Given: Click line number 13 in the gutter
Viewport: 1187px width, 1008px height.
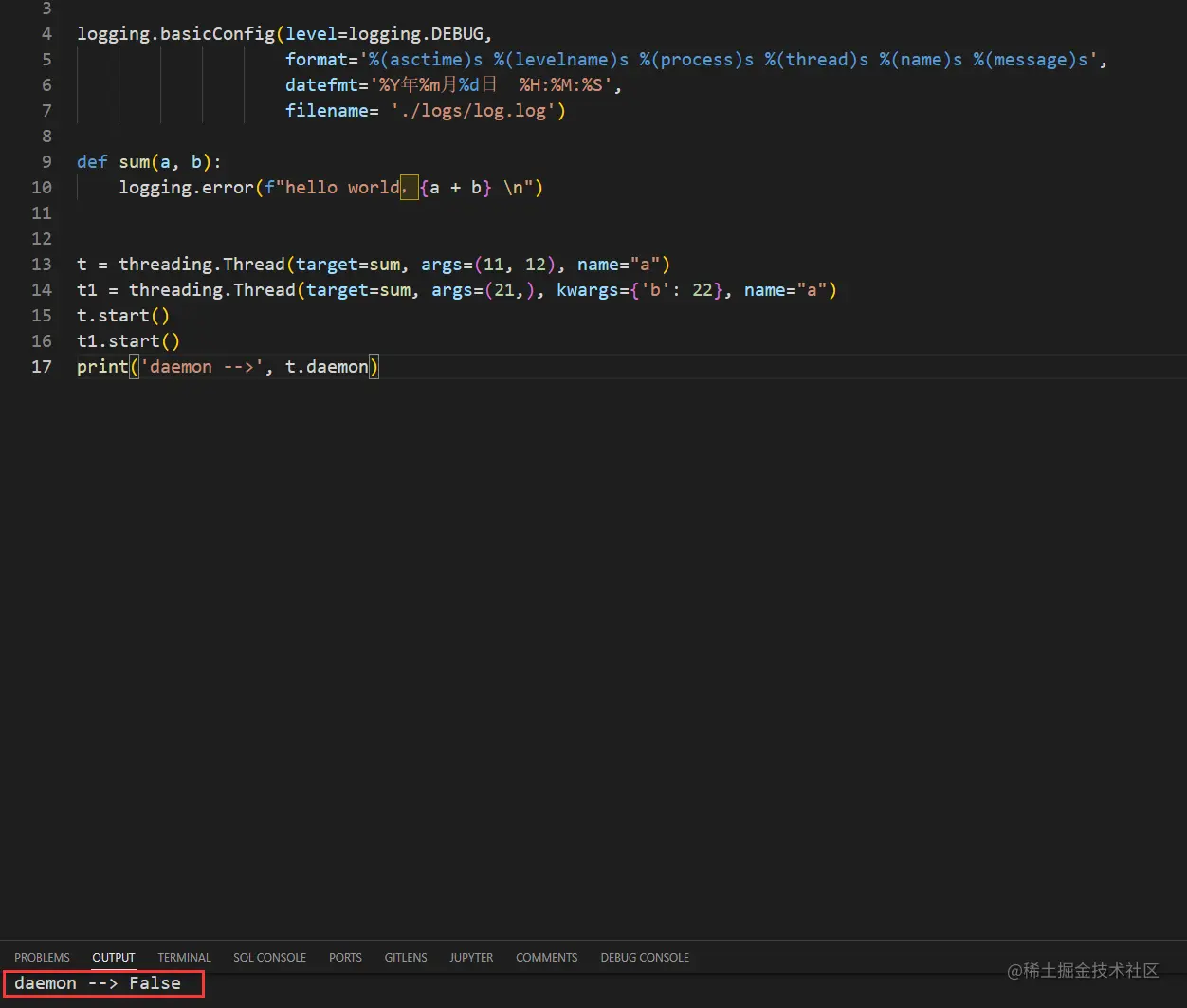Looking at the screenshot, I should 42,265.
